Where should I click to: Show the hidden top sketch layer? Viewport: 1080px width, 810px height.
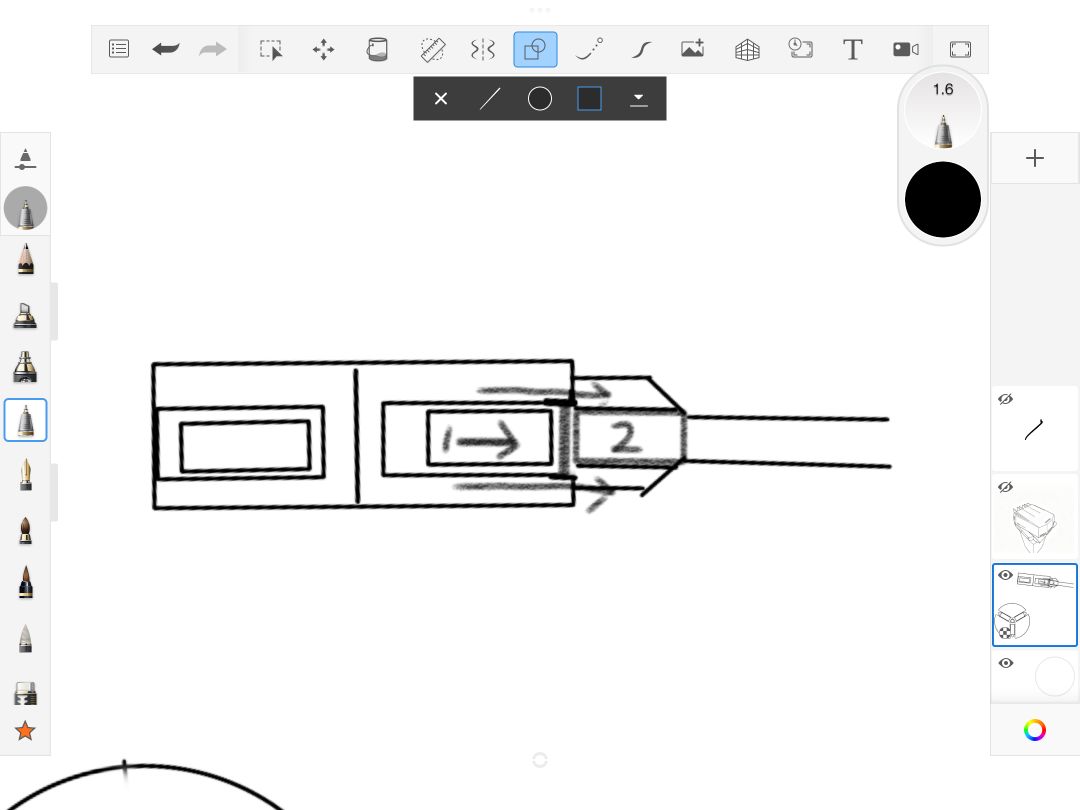pyautogui.click(x=1006, y=399)
